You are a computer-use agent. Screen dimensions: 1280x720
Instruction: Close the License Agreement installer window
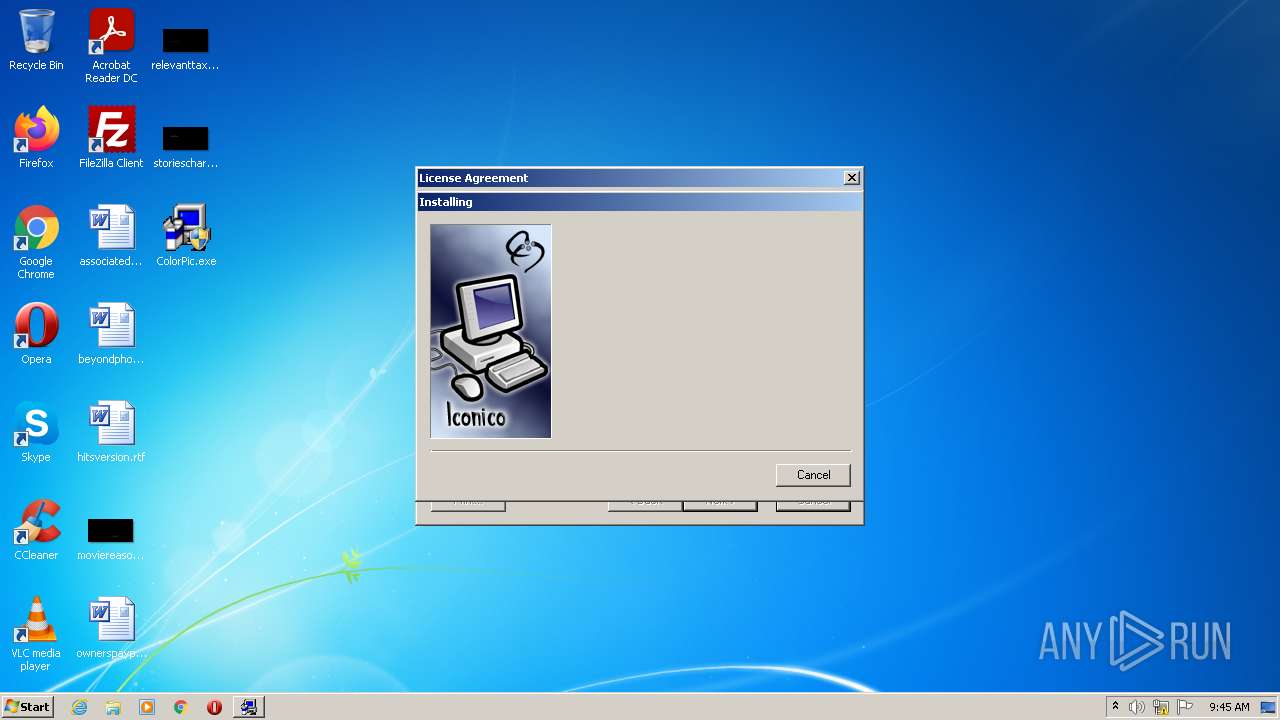coord(852,178)
